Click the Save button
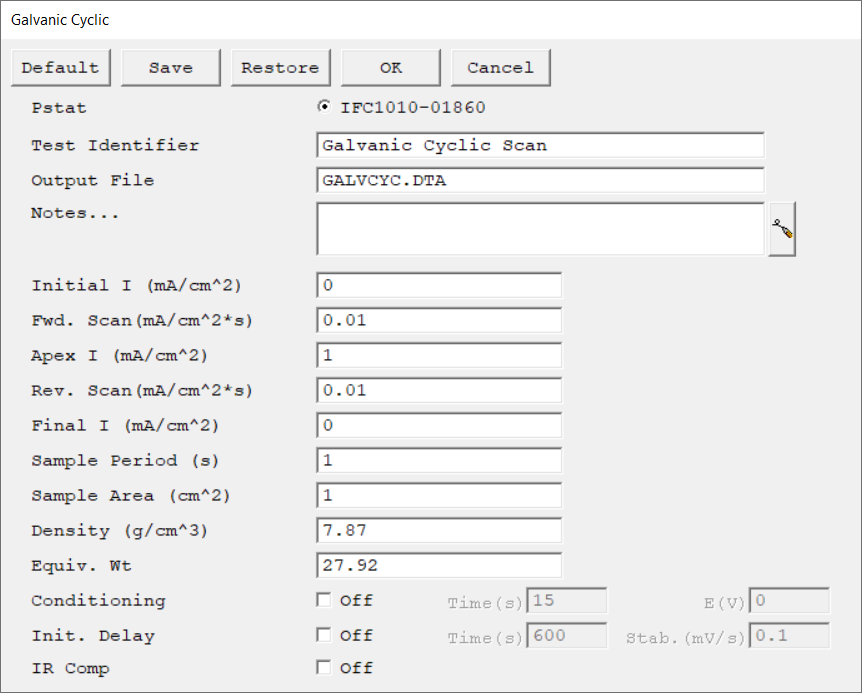The image size is (862, 693). 170,68
